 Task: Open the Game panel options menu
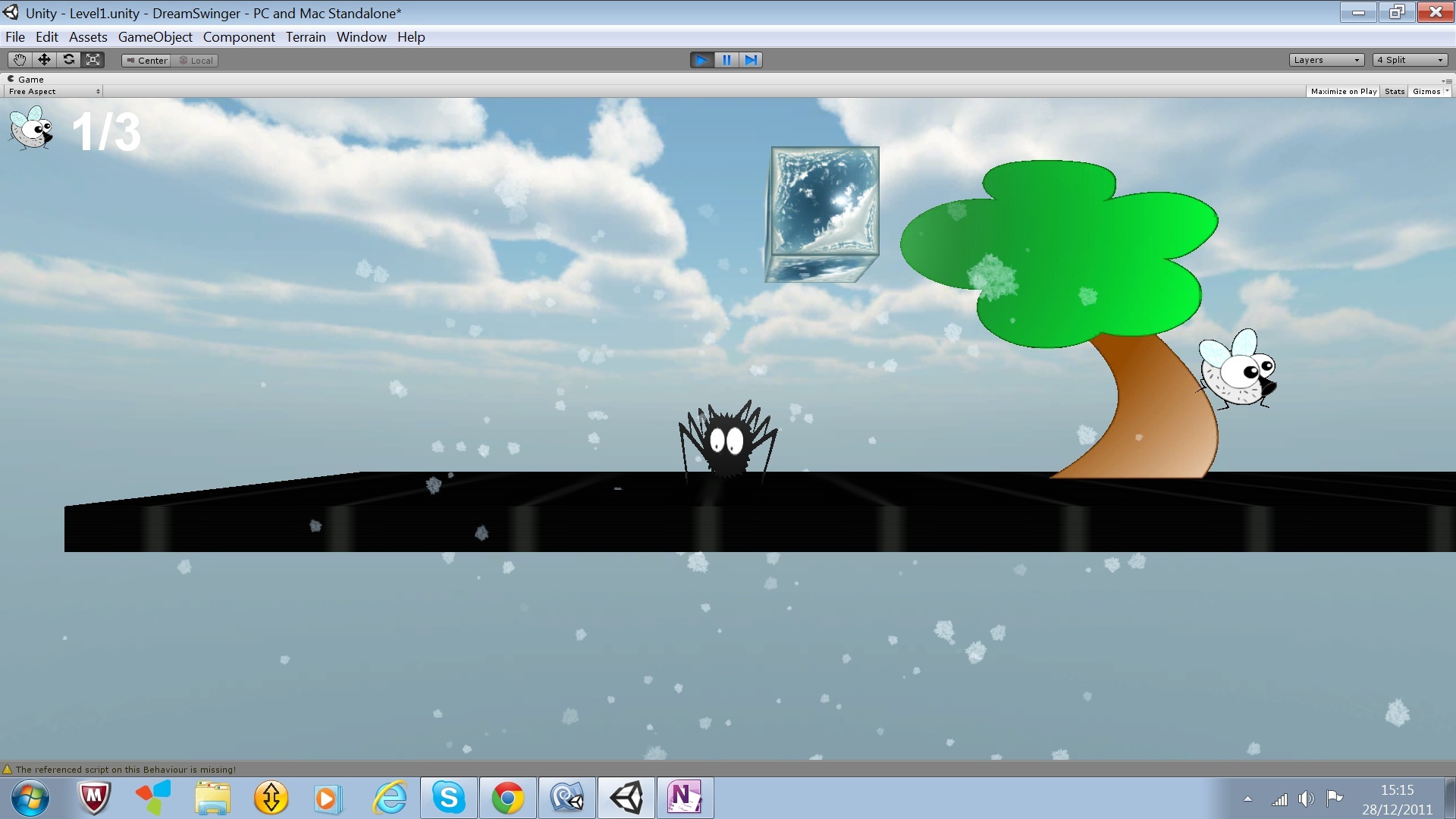[x=1447, y=80]
